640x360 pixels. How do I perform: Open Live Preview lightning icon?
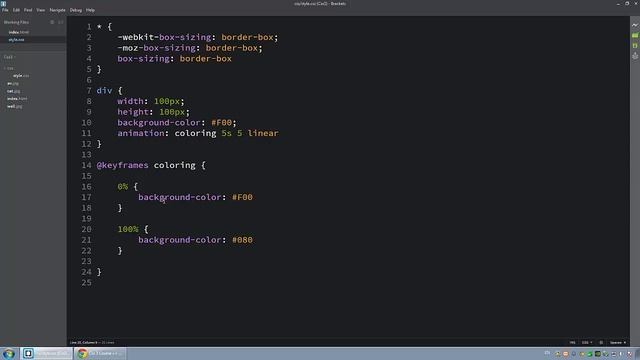click(x=635, y=25)
